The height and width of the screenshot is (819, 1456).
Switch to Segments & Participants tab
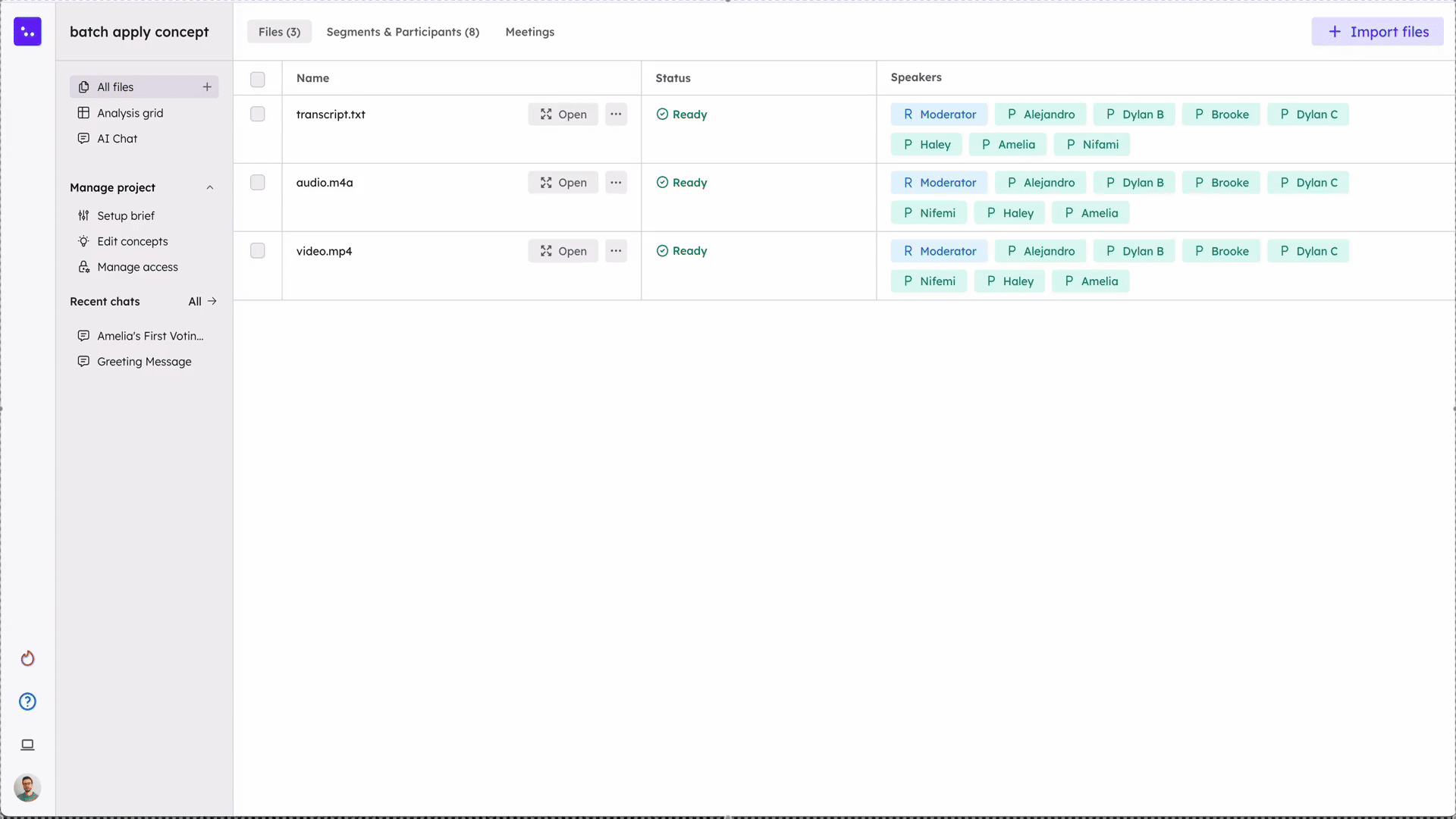[x=403, y=32]
